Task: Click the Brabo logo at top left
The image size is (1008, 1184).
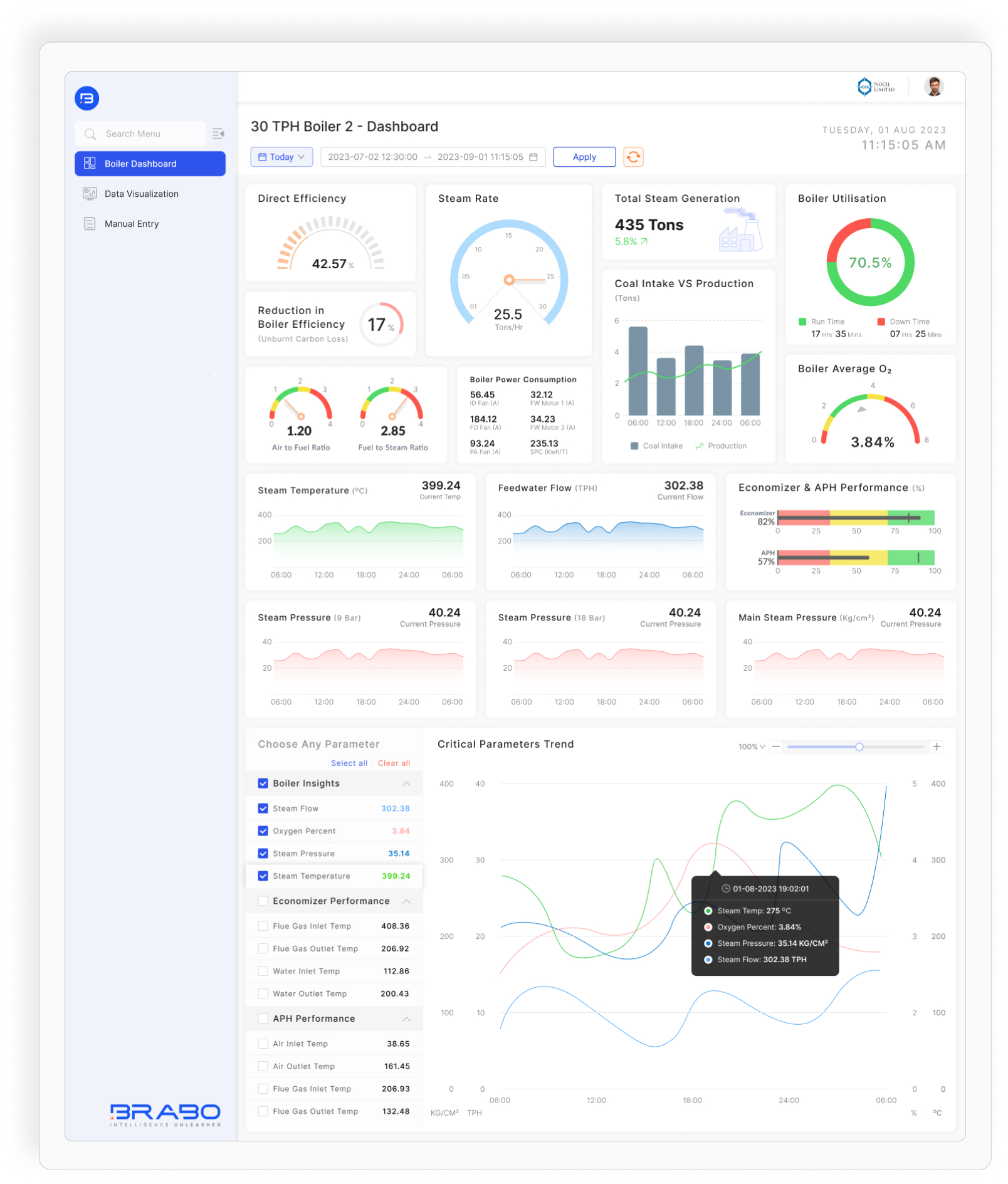Action: [x=87, y=98]
